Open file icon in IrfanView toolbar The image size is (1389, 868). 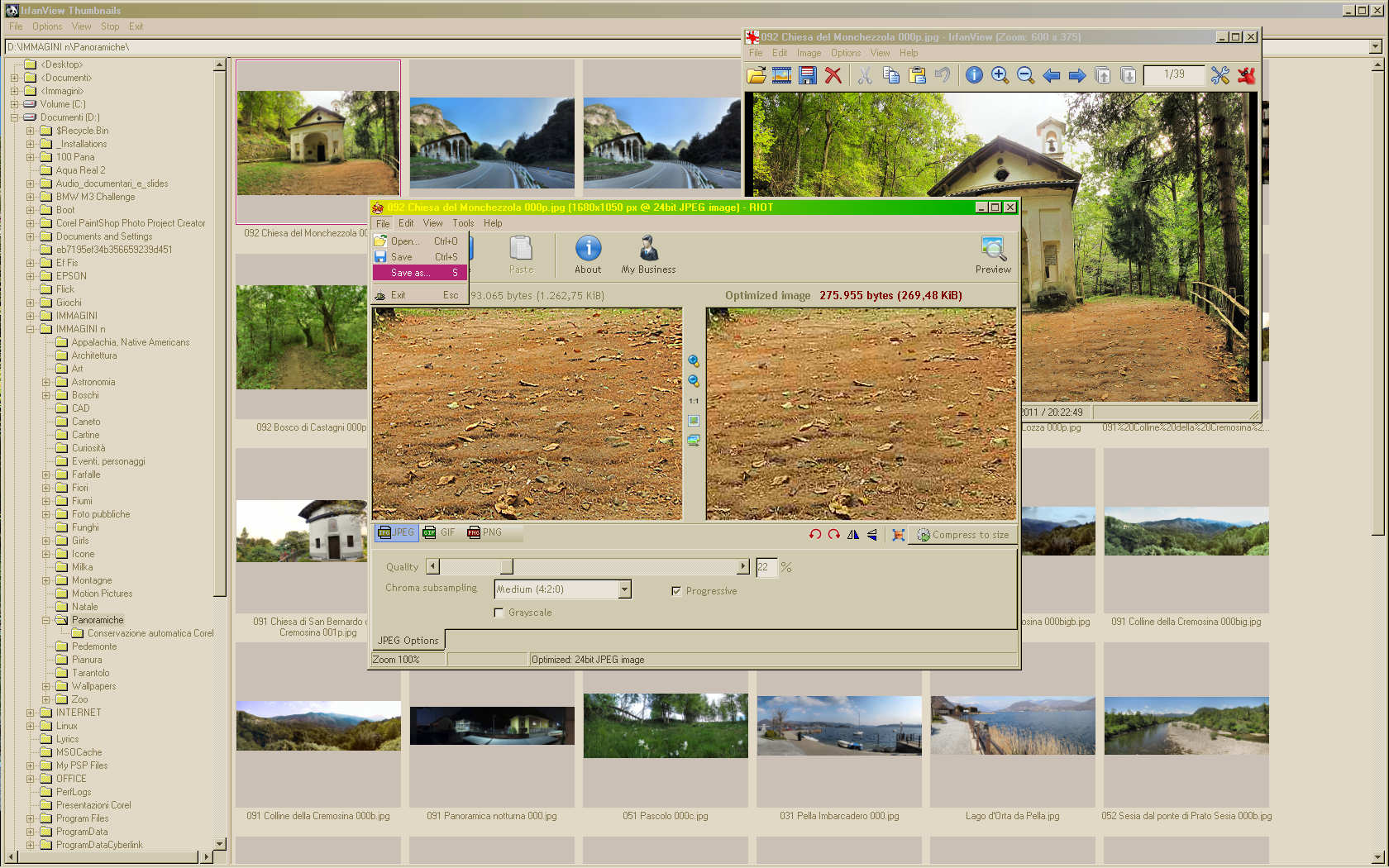[756, 75]
